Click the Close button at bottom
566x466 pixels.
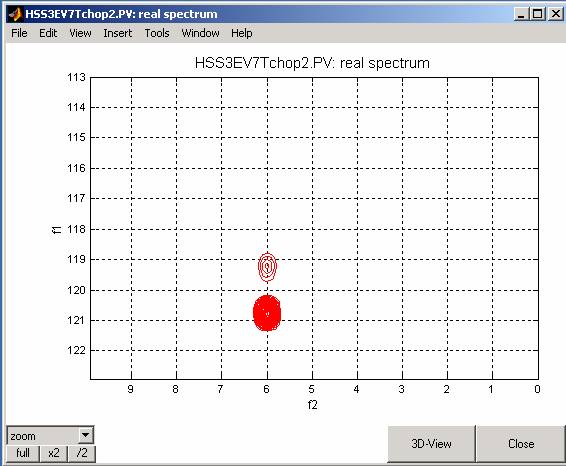[x=521, y=444]
